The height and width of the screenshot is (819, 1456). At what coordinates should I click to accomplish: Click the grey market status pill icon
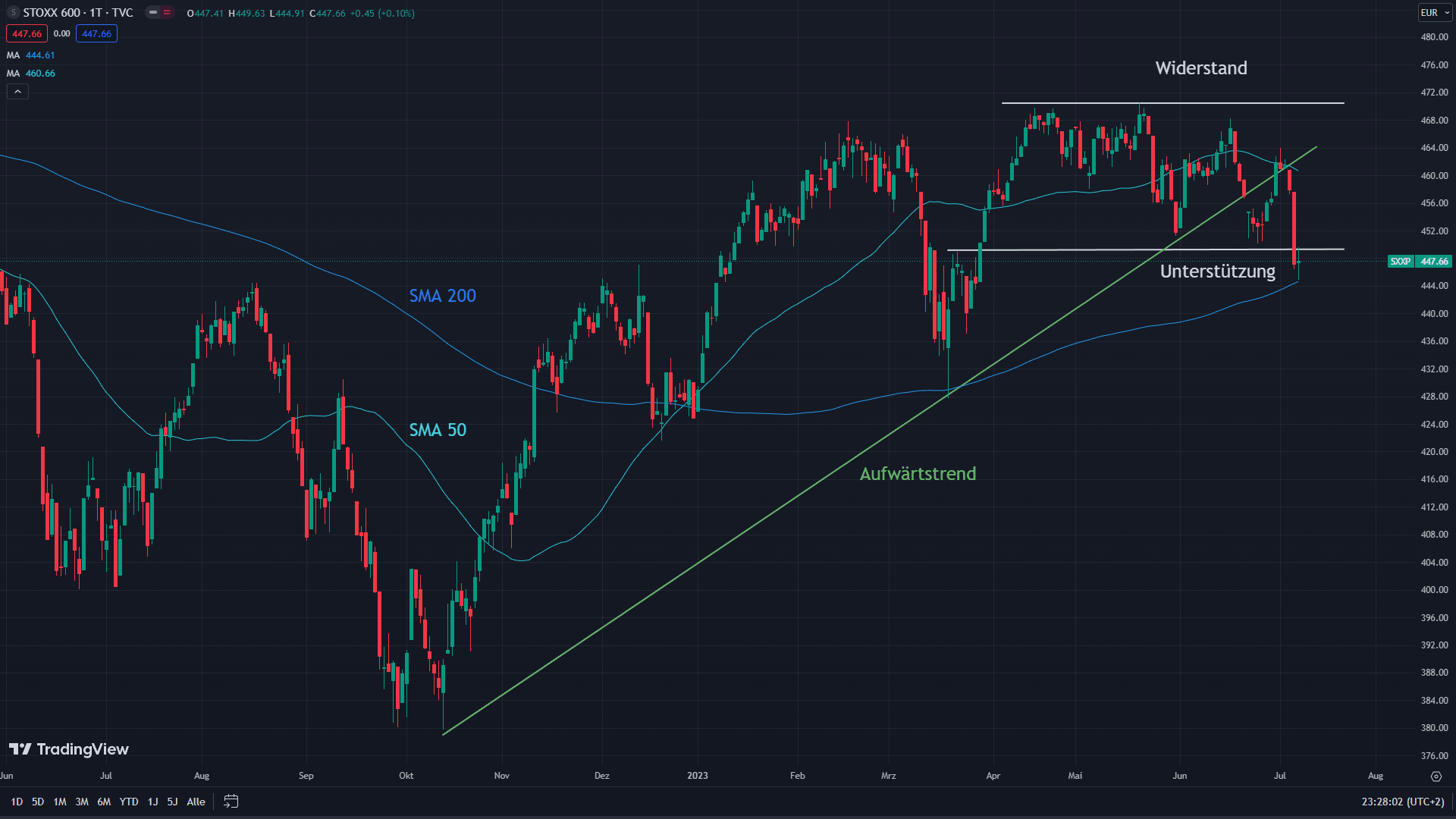click(153, 13)
